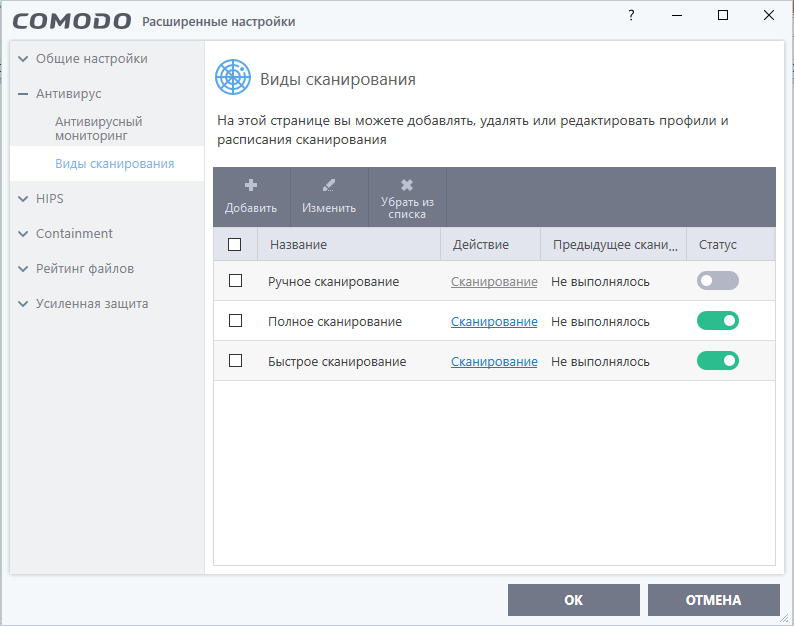Open the Общие настройки section label
The width and height of the screenshot is (794, 626).
click(x=92, y=59)
